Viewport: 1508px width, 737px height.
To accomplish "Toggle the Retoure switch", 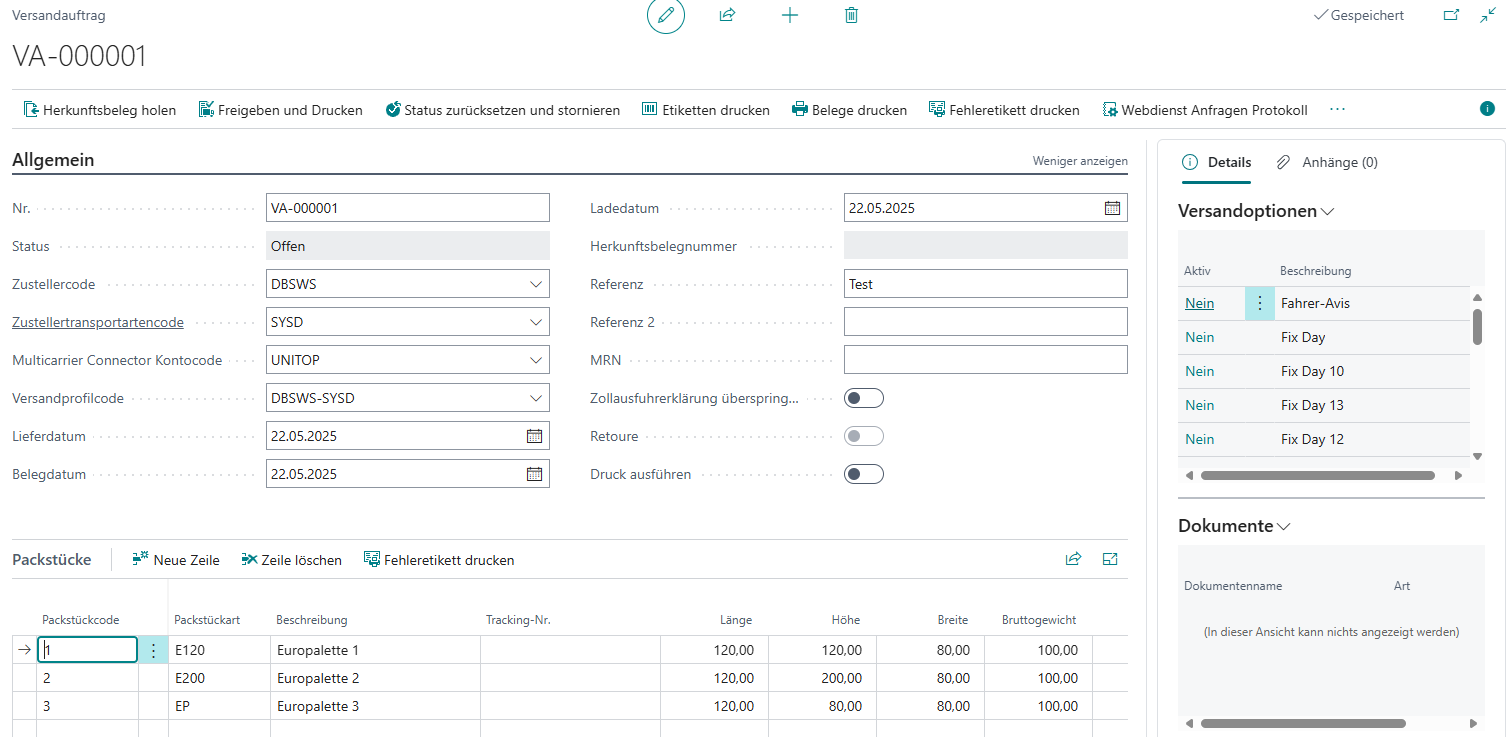I will pos(863,436).
